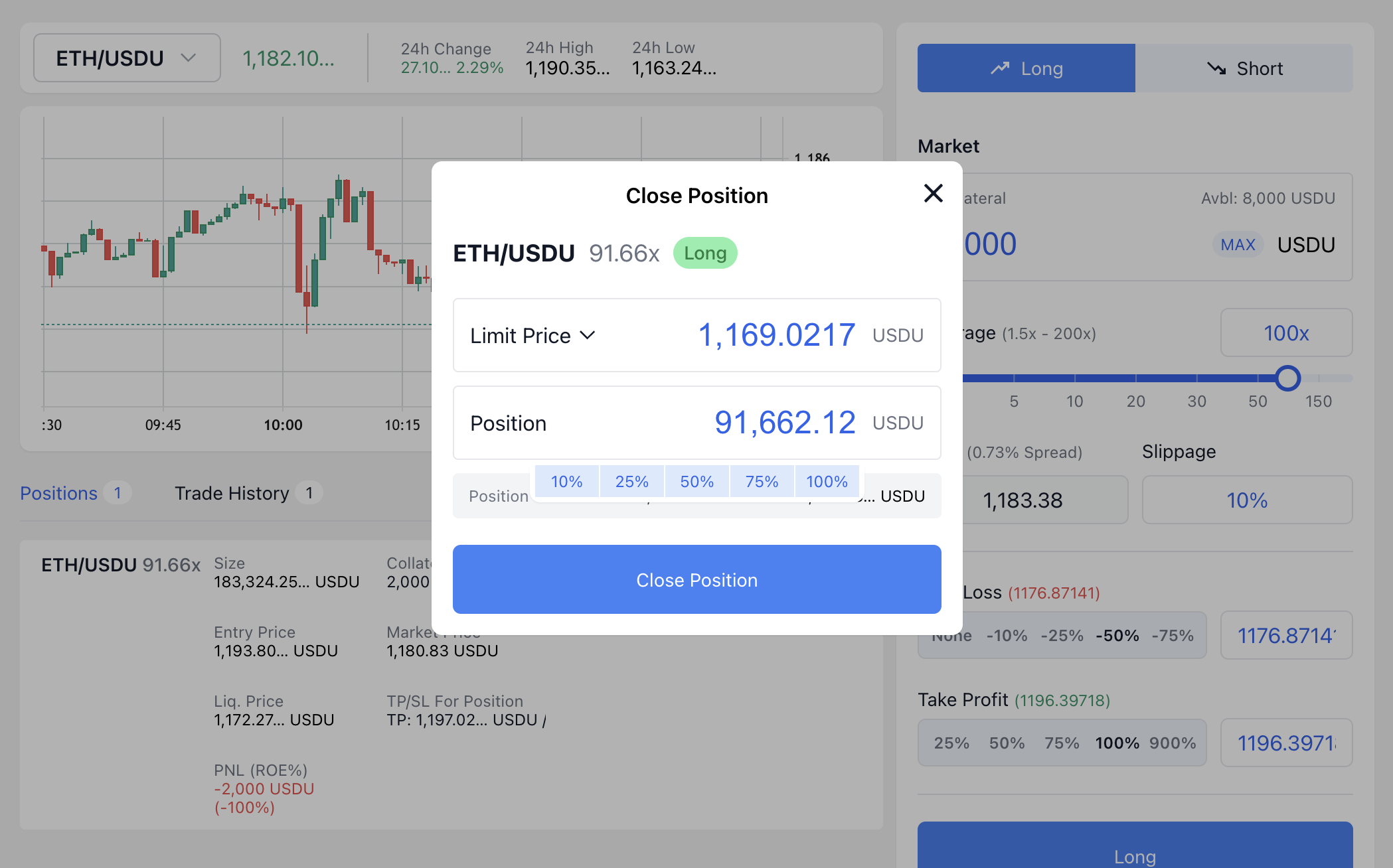Edit the limit price value field
This screenshot has width=1393, height=868.
pyautogui.click(x=776, y=335)
